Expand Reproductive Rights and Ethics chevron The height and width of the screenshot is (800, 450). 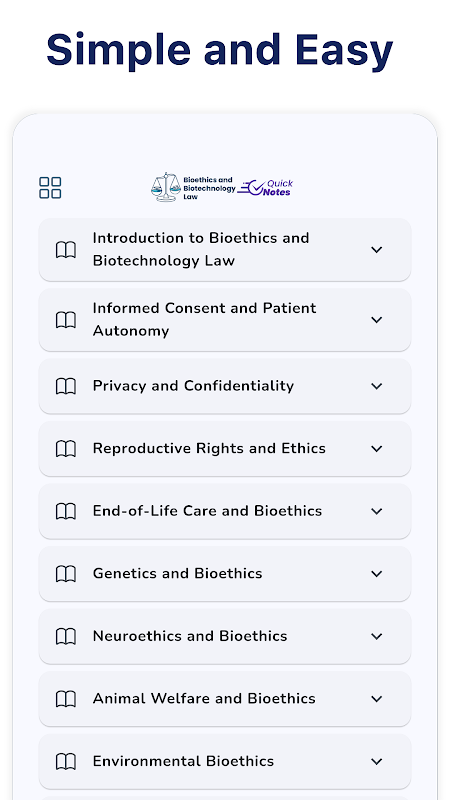[377, 448]
